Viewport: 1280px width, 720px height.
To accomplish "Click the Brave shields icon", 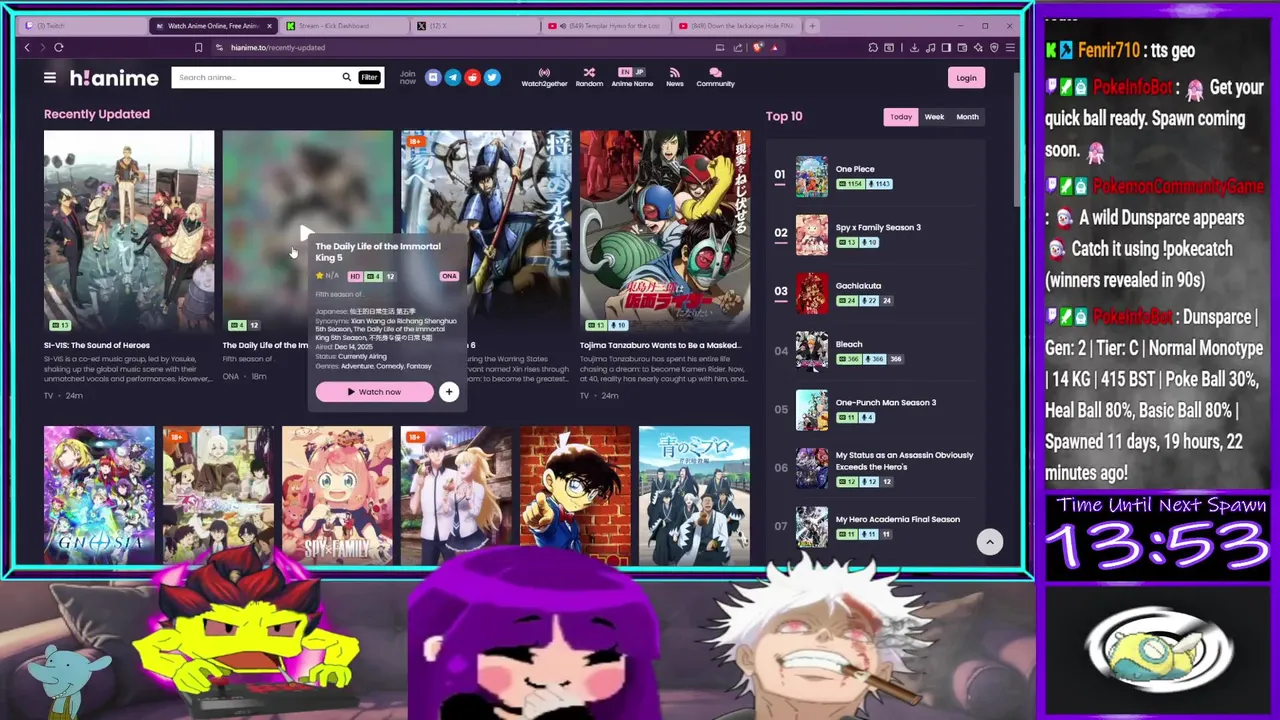I will click(x=758, y=47).
